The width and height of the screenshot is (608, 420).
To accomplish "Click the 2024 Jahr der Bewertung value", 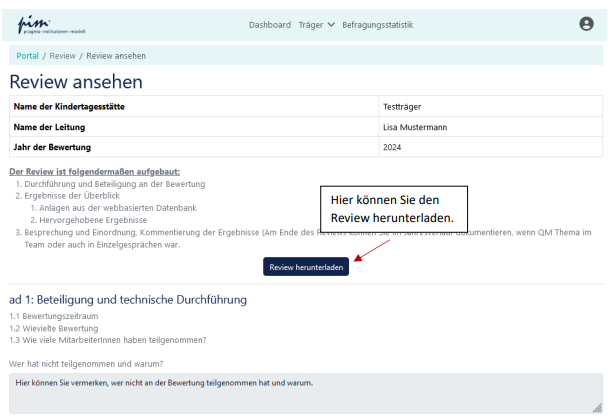I will click(x=393, y=148).
